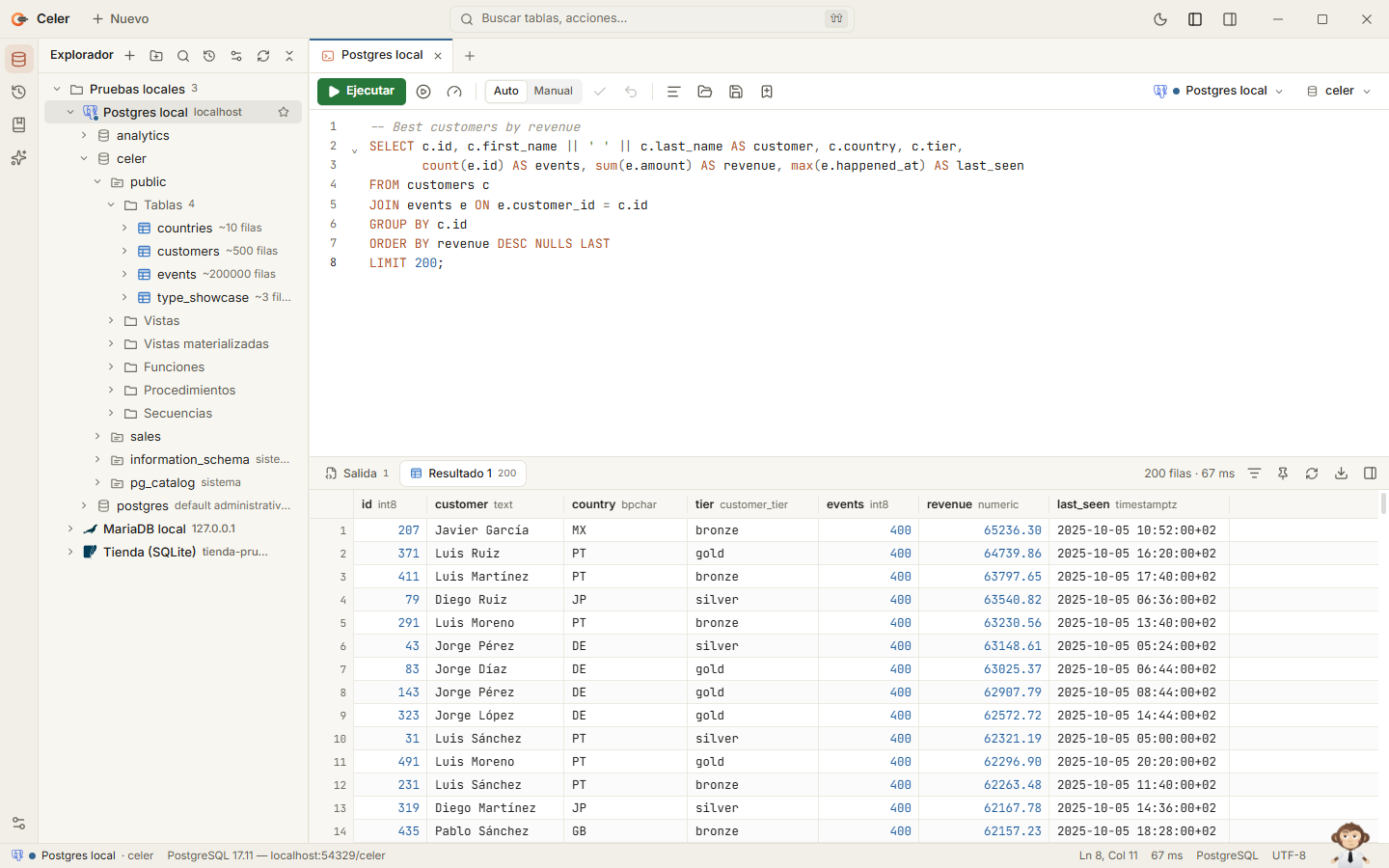Image resolution: width=1389 pixels, height=868 pixels.
Task: Toggle dark mode moon icon
Action: coord(1160,19)
